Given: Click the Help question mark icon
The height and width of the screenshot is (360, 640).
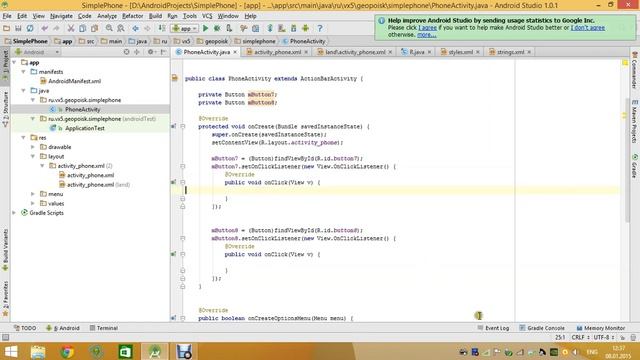Looking at the screenshot, I should coord(320,28).
